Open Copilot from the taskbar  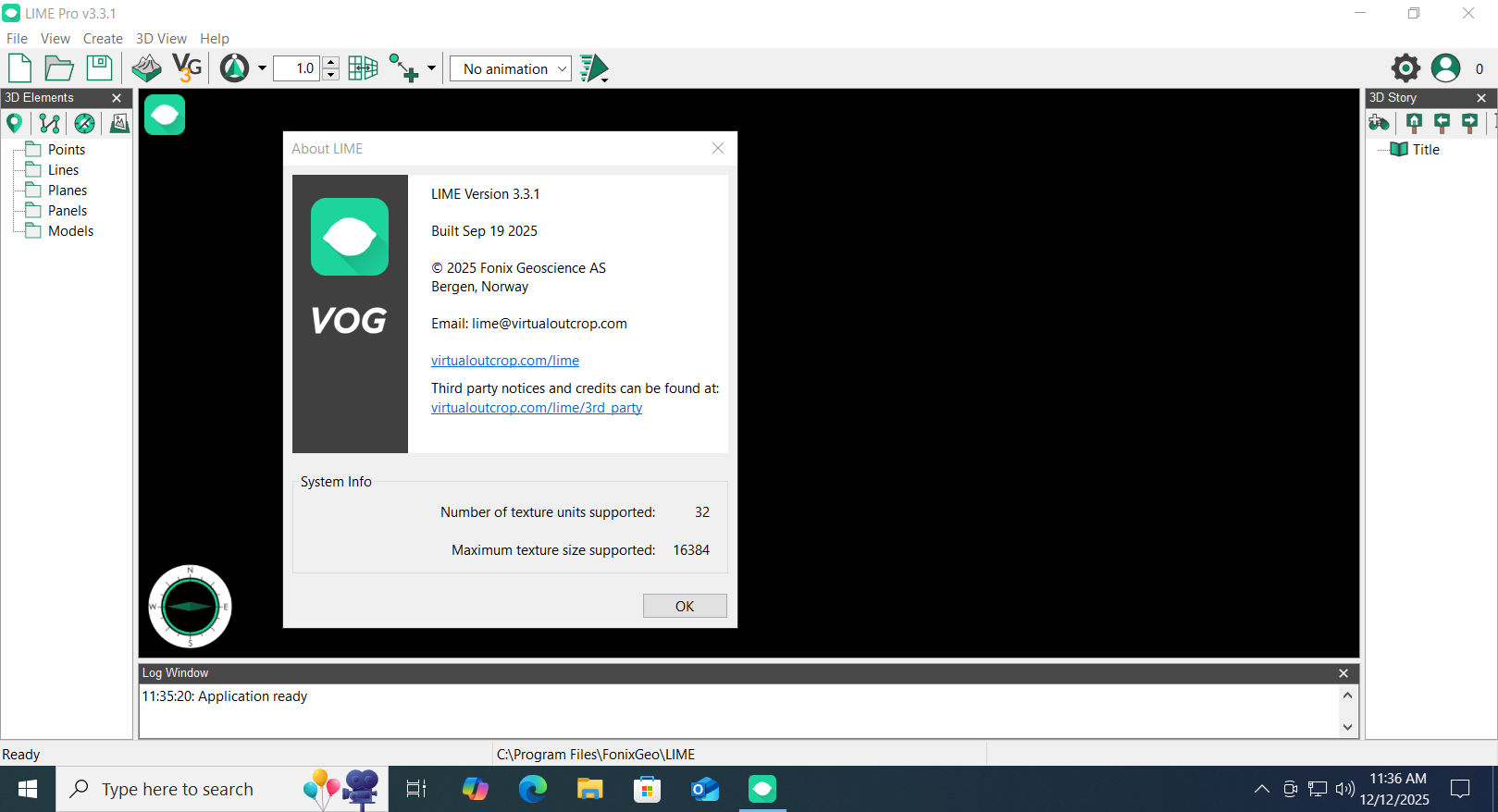[476, 789]
